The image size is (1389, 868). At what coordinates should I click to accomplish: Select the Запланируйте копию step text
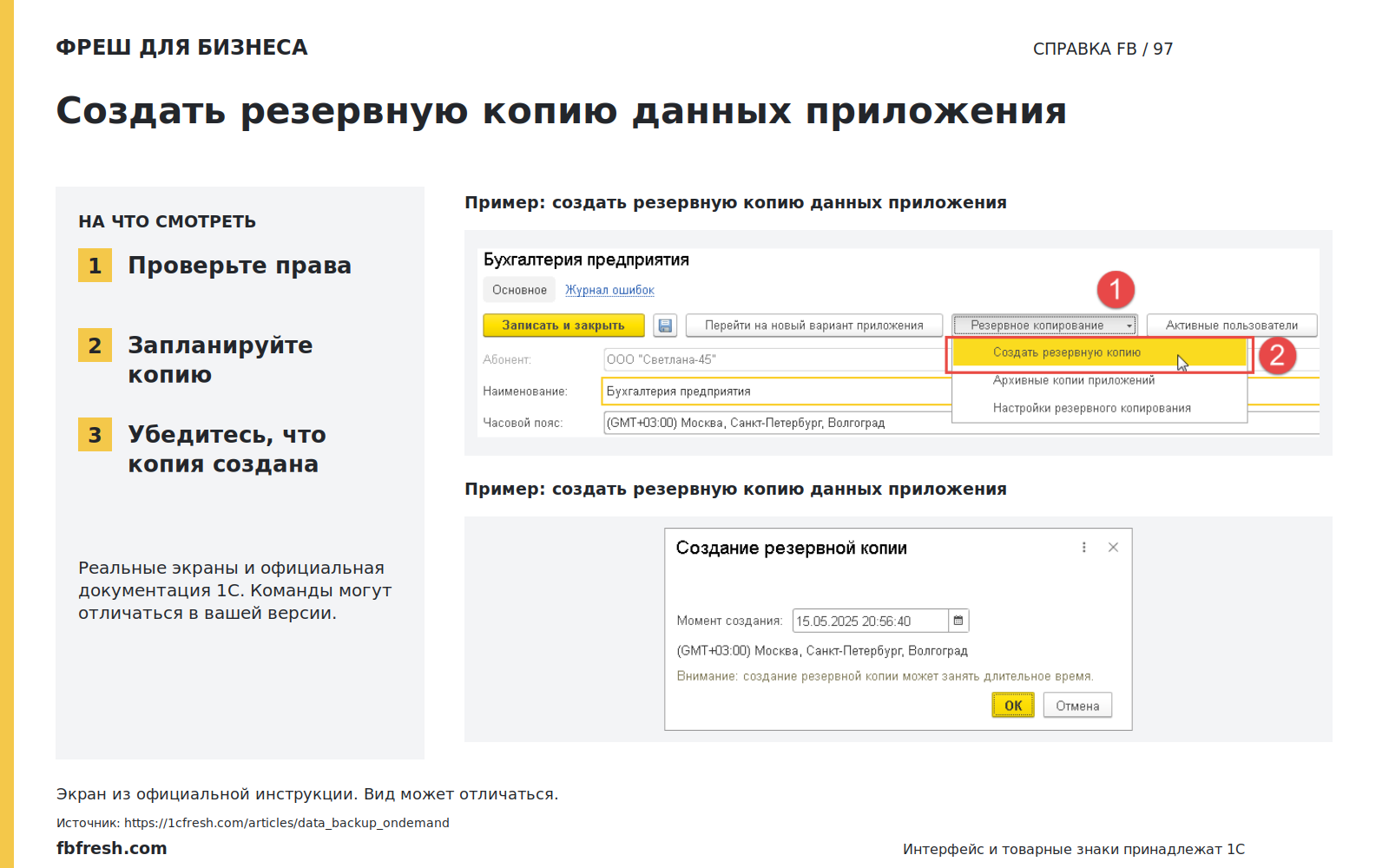[x=221, y=360]
